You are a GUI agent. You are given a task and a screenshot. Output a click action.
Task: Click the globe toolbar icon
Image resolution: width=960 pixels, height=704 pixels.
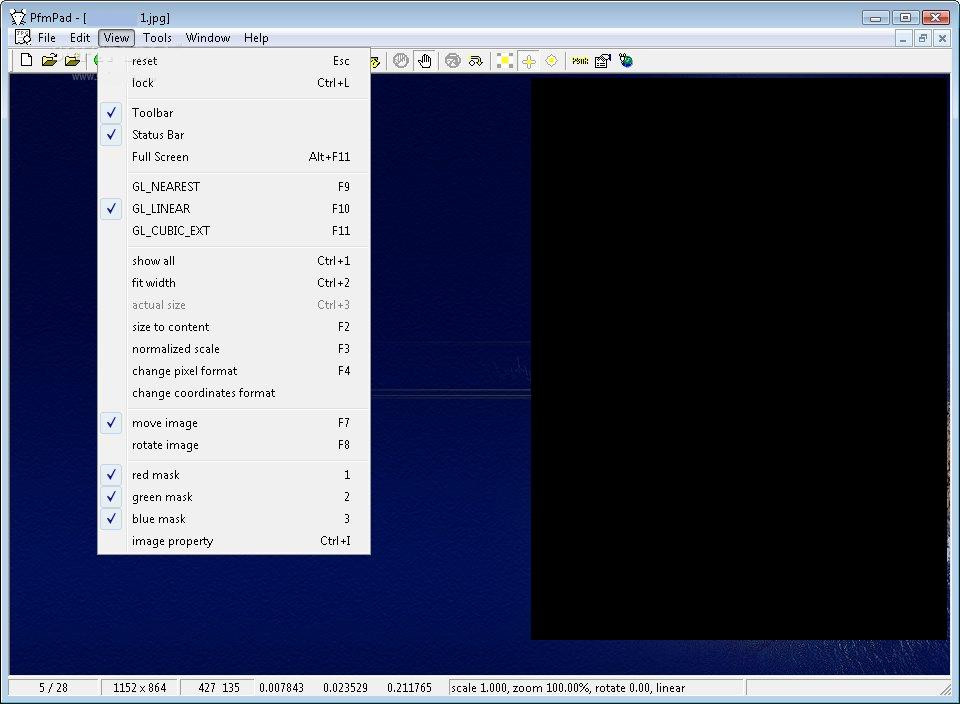click(x=626, y=61)
